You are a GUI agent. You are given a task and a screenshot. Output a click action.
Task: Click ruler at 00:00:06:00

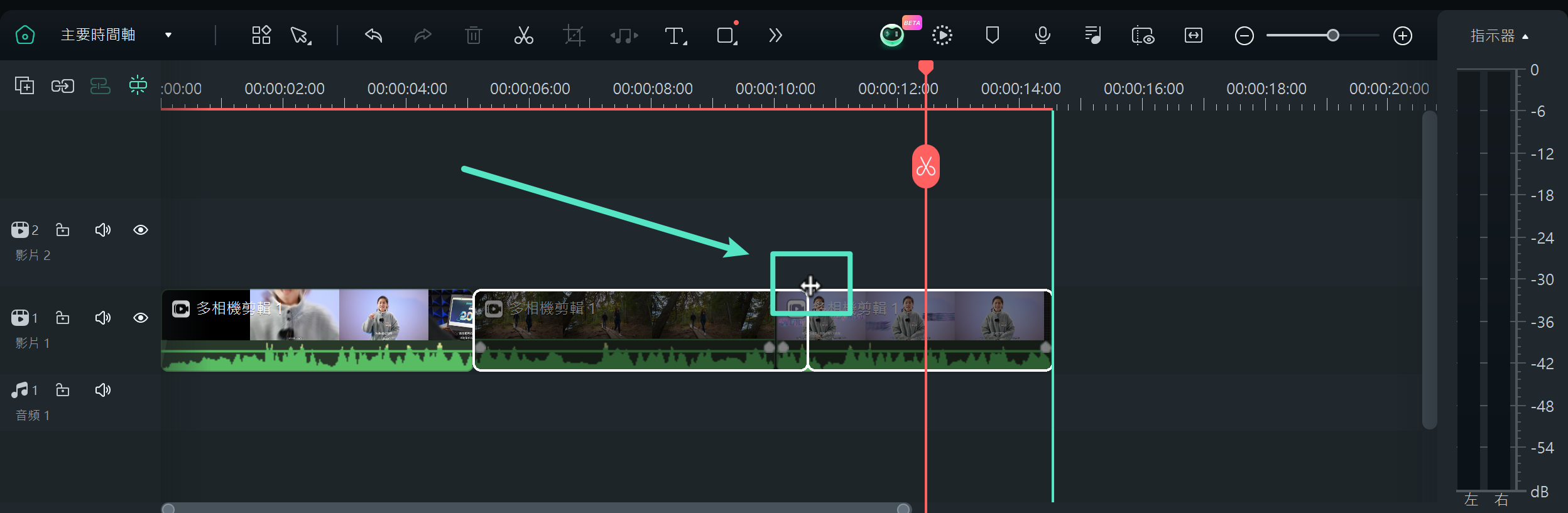(x=530, y=89)
